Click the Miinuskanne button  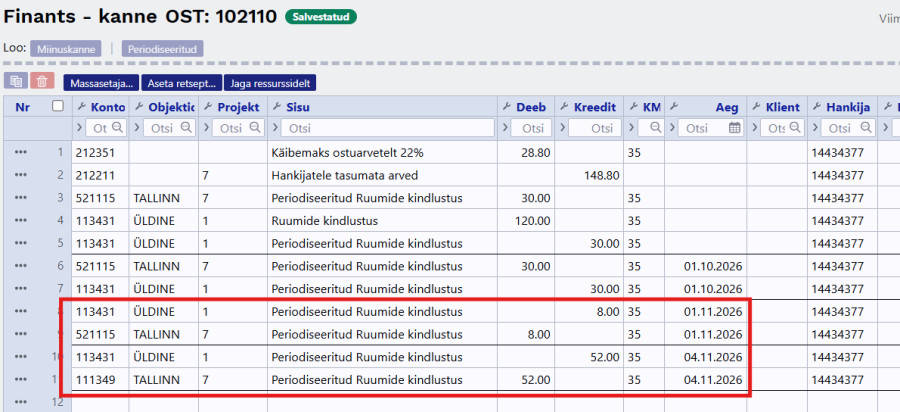[x=66, y=49]
